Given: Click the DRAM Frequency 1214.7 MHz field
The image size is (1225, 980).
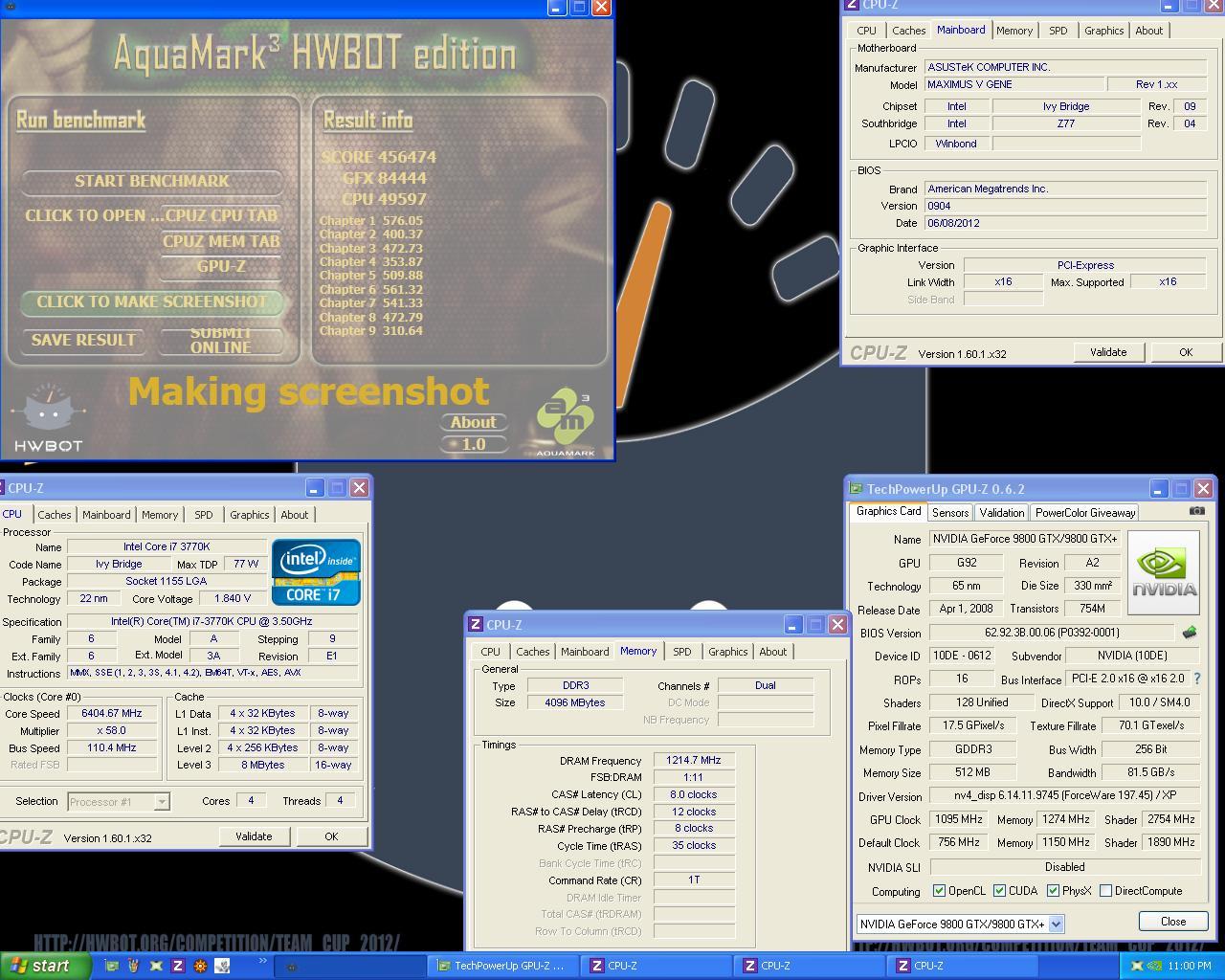Looking at the screenshot, I should pos(695,760).
